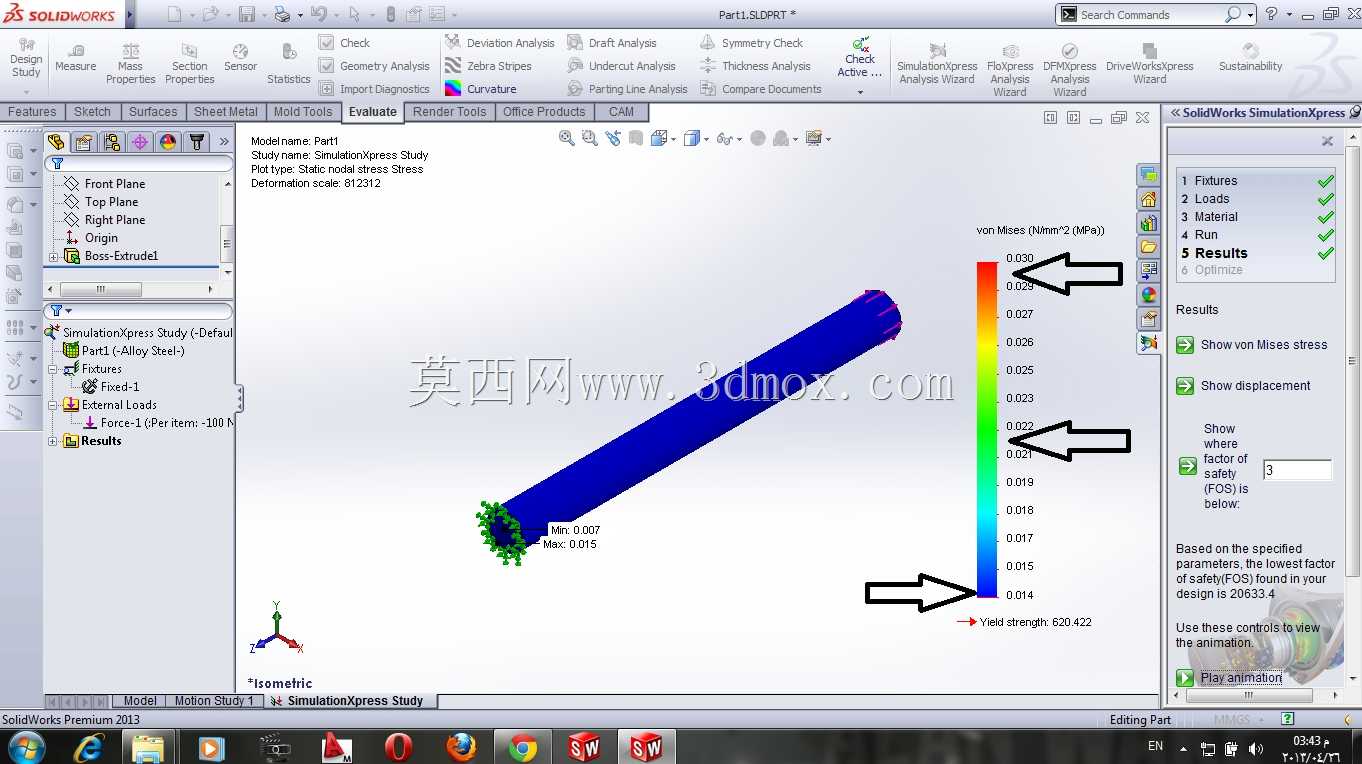1362x764 pixels.
Task: Run Draft Analysis
Action: 611,43
